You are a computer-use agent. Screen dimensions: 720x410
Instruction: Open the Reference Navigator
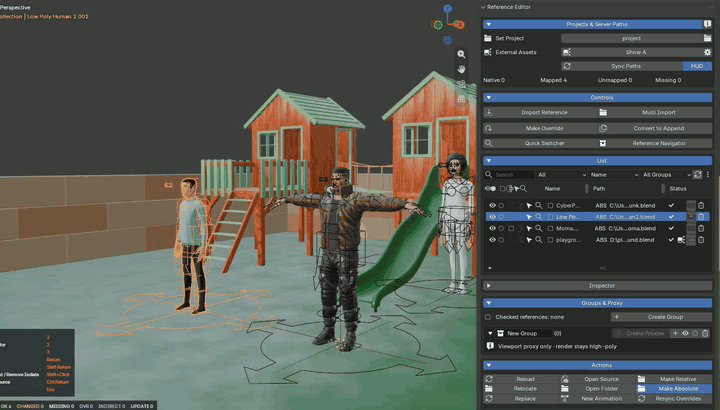[x=655, y=143]
